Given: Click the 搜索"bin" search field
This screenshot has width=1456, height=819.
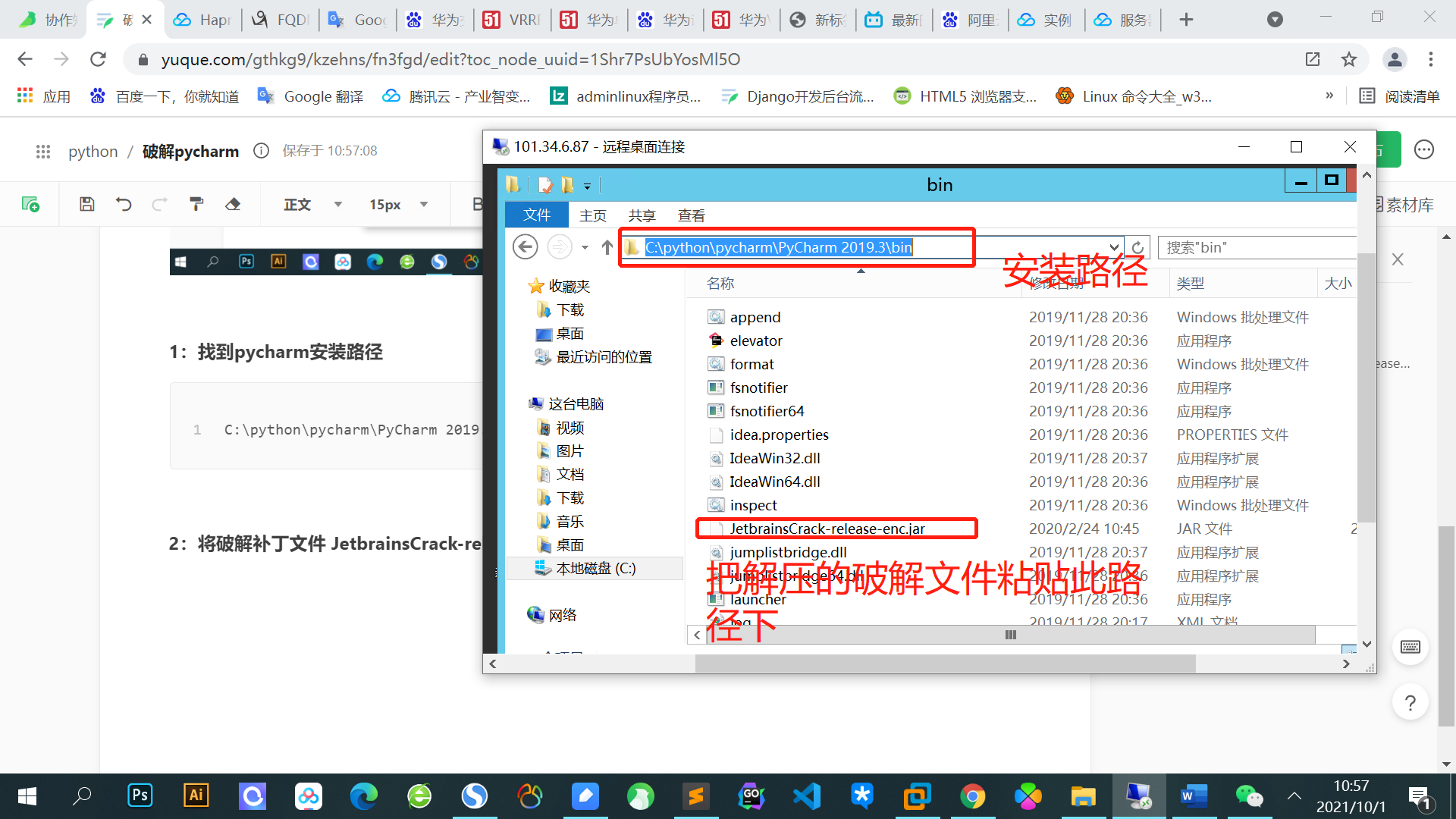Looking at the screenshot, I should tap(1257, 247).
